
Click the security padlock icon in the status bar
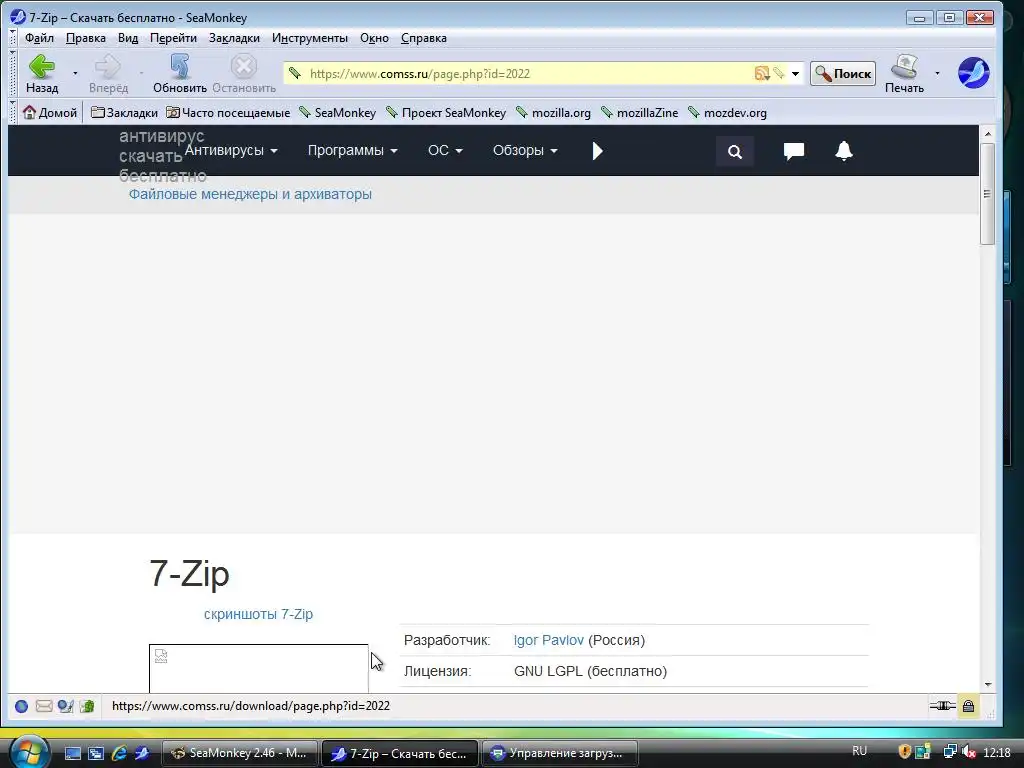point(968,706)
